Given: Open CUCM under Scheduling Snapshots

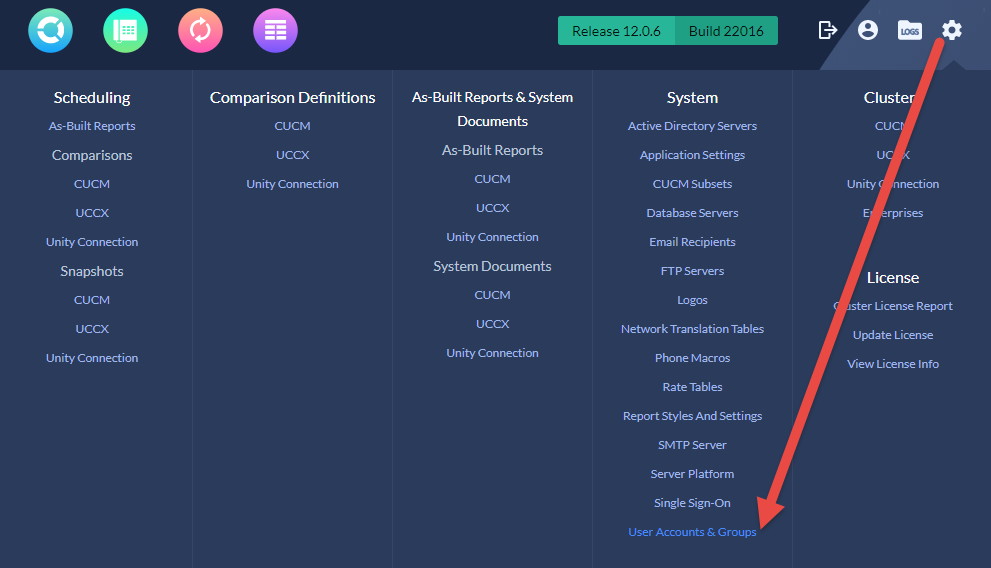Looking at the screenshot, I should (92, 300).
